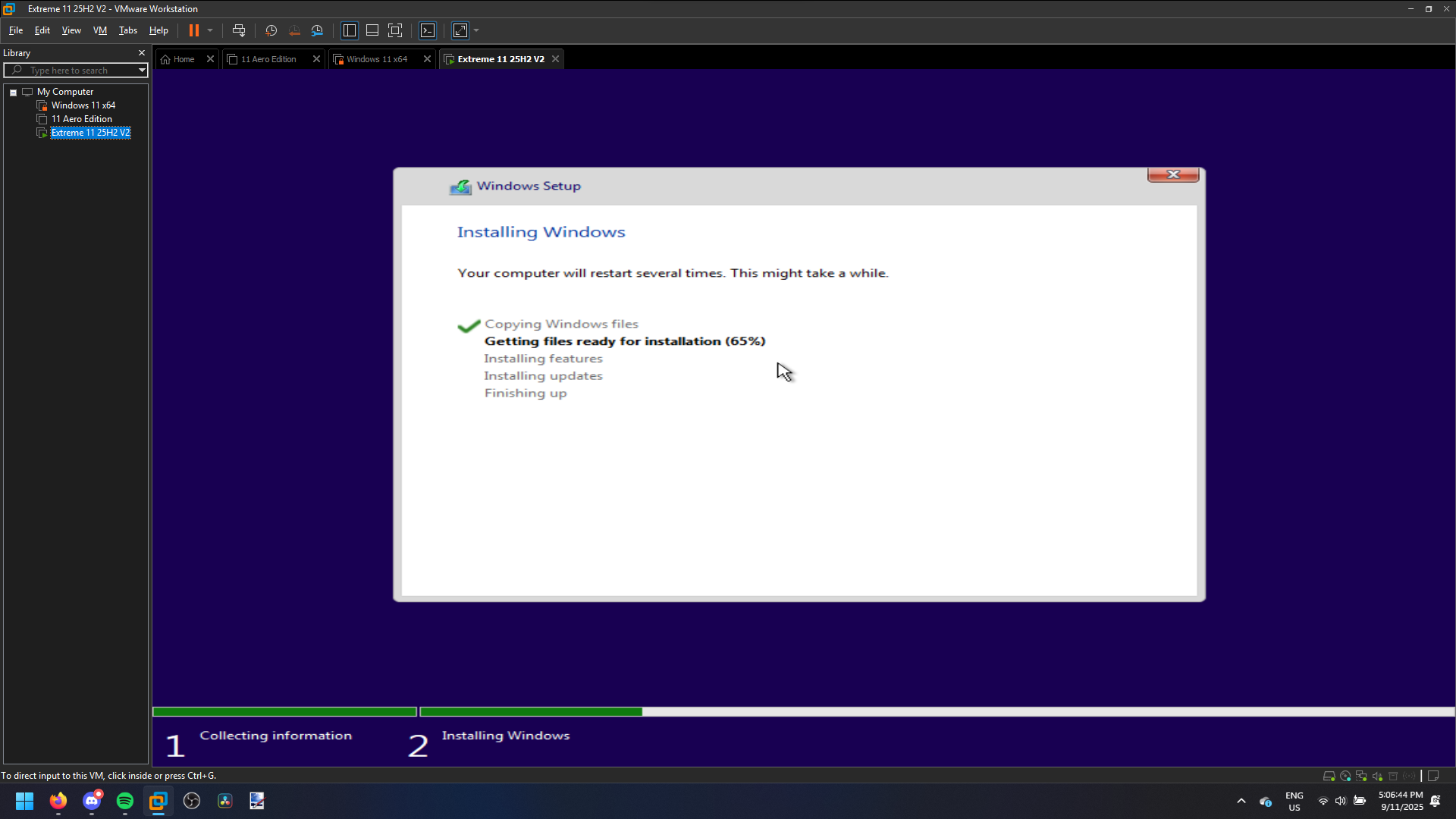Image resolution: width=1456 pixels, height=819 pixels.
Task: Open OBS Studio from the taskbar
Action: tap(192, 801)
